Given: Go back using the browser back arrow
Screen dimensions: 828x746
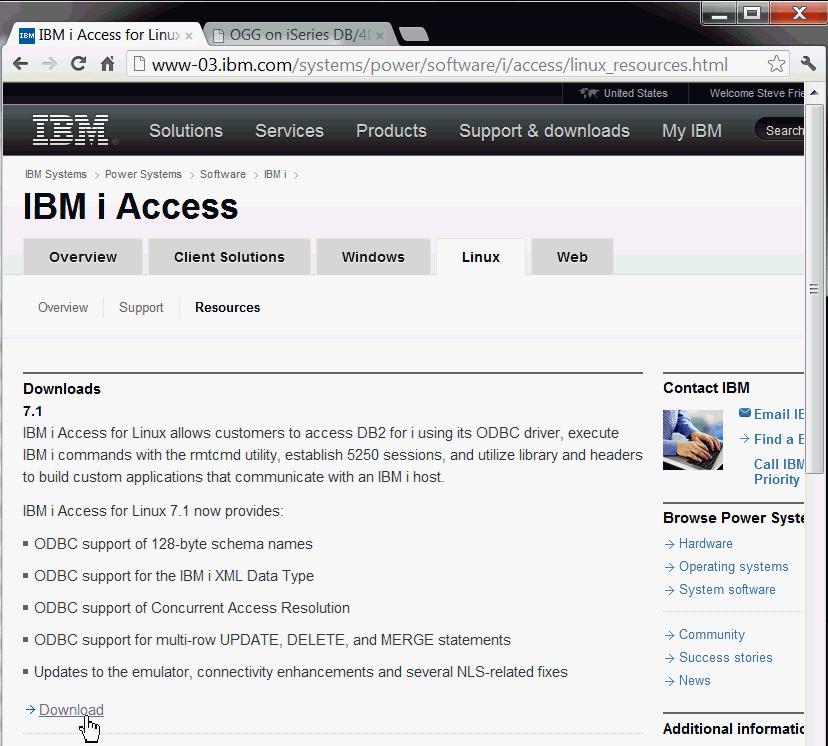Looking at the screenshot, I should 21,64.
